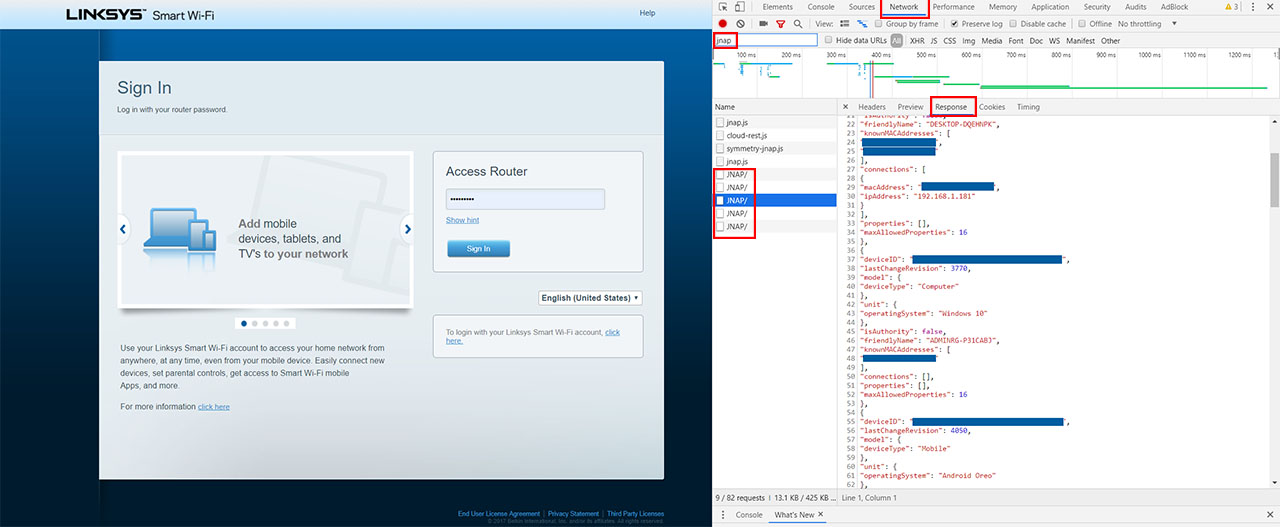
Task: Enable the Group by frame checkbox
Action: pos(878,23)
